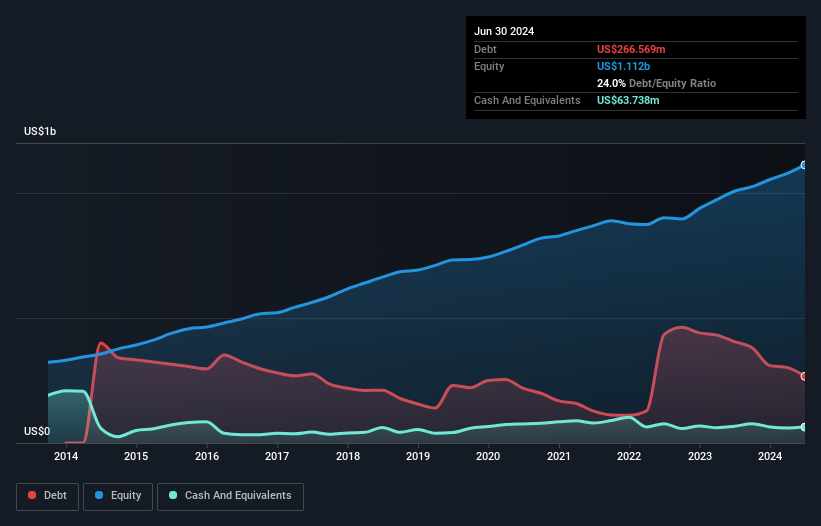Toggle Cash And Equivalents legend button

pyautogui.click(x=230, y=496)
